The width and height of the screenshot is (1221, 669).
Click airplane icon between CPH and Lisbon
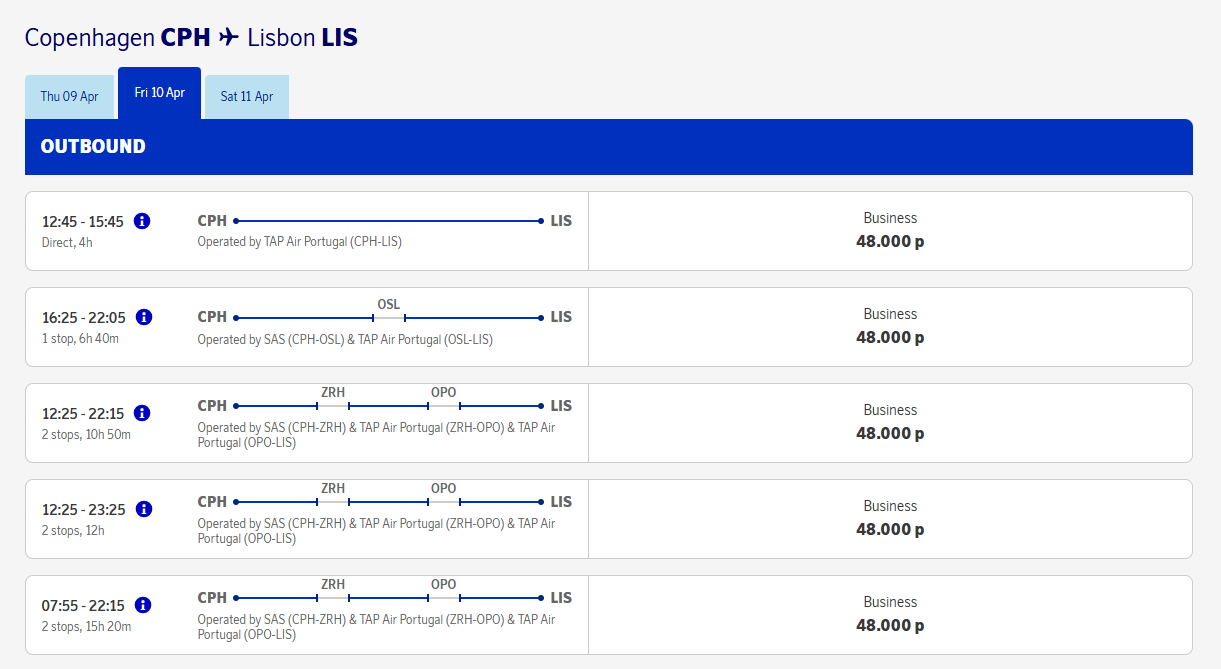[x=229, y=38]
